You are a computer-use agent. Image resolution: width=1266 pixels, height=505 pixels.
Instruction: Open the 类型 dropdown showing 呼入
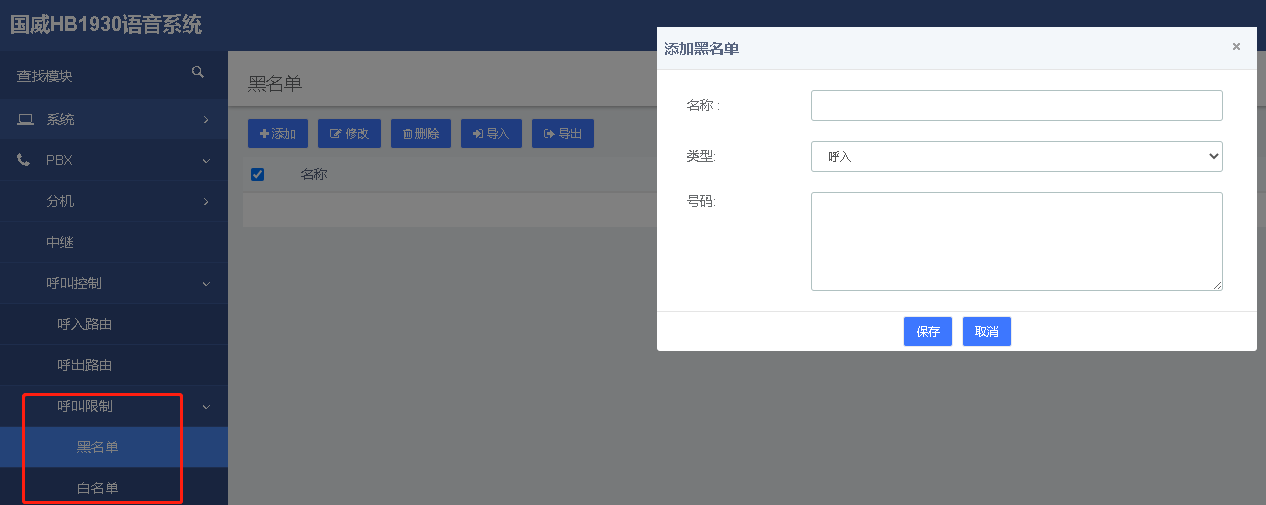(1017, 156)
